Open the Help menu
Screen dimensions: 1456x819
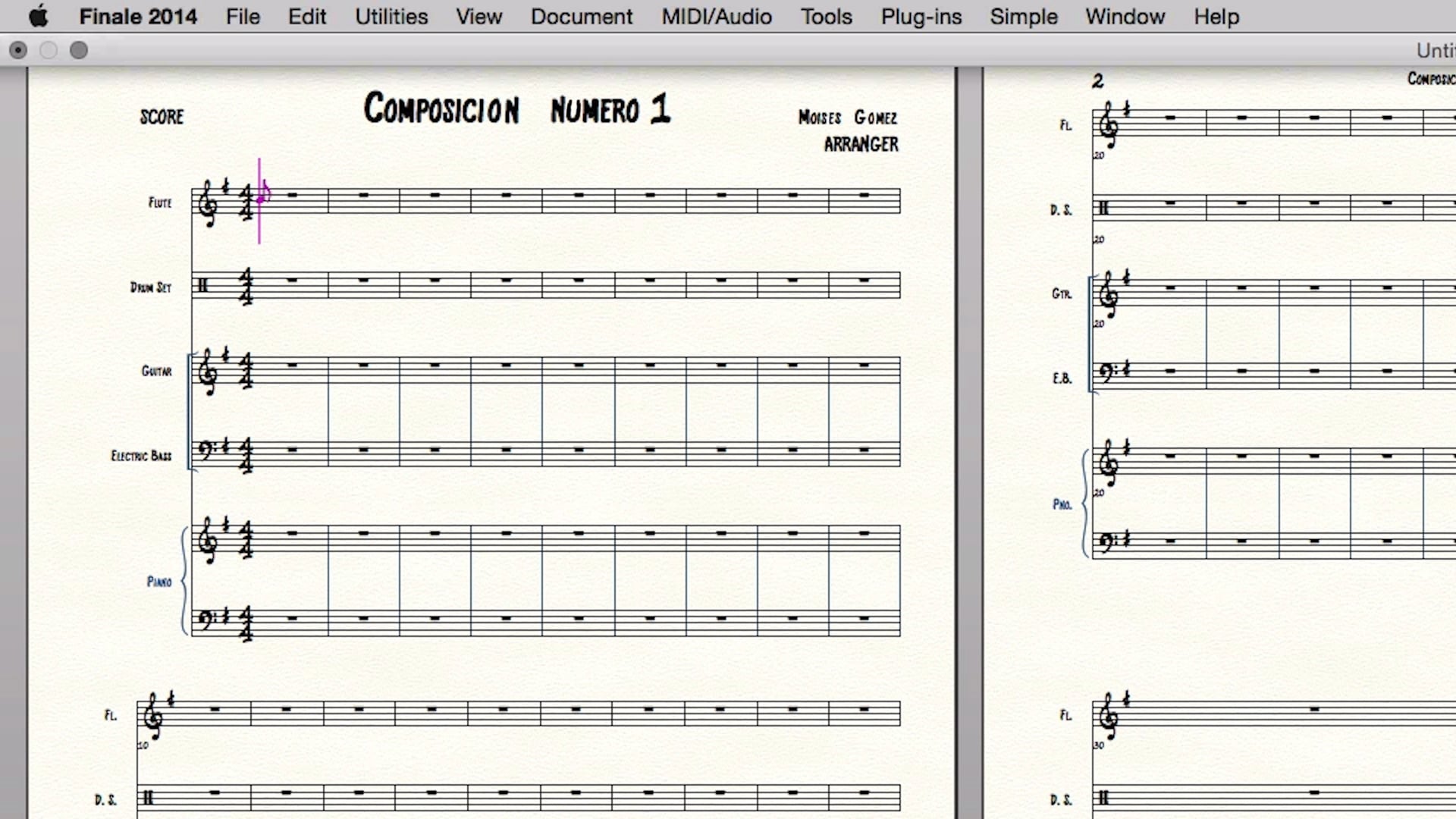tap(1216, 16)
